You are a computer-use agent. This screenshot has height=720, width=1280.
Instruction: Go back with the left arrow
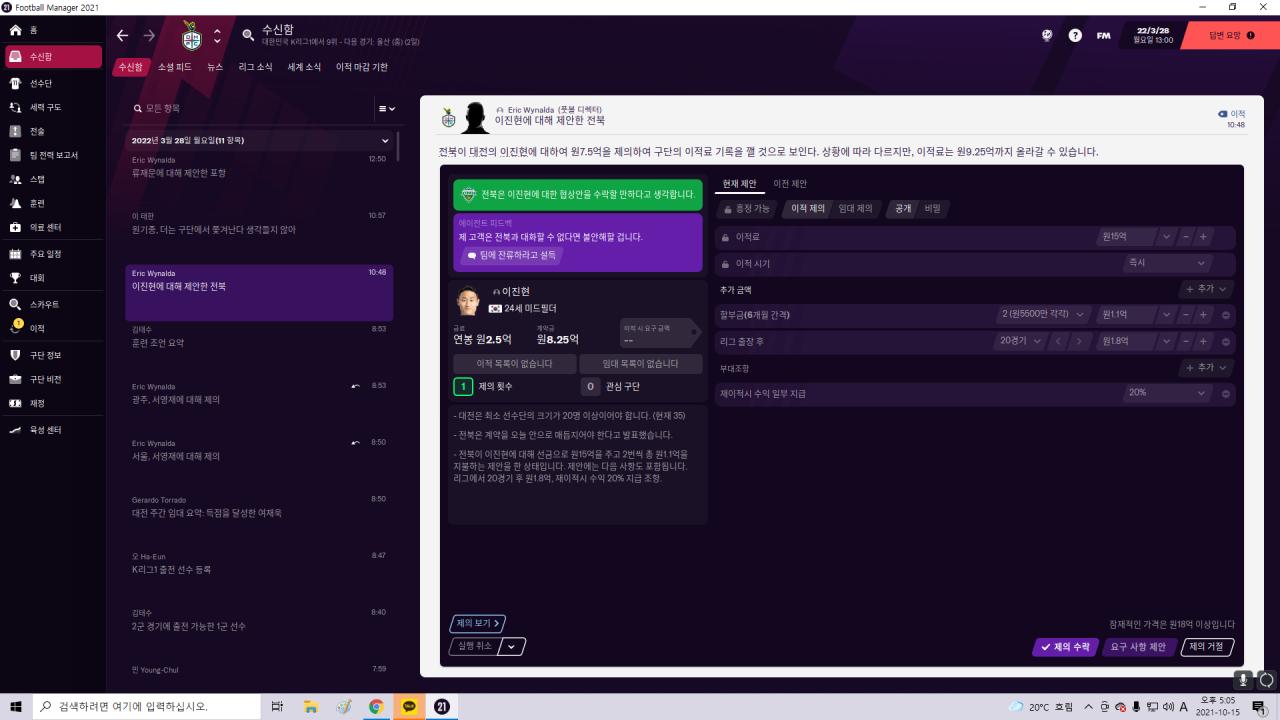coord(122,35)
